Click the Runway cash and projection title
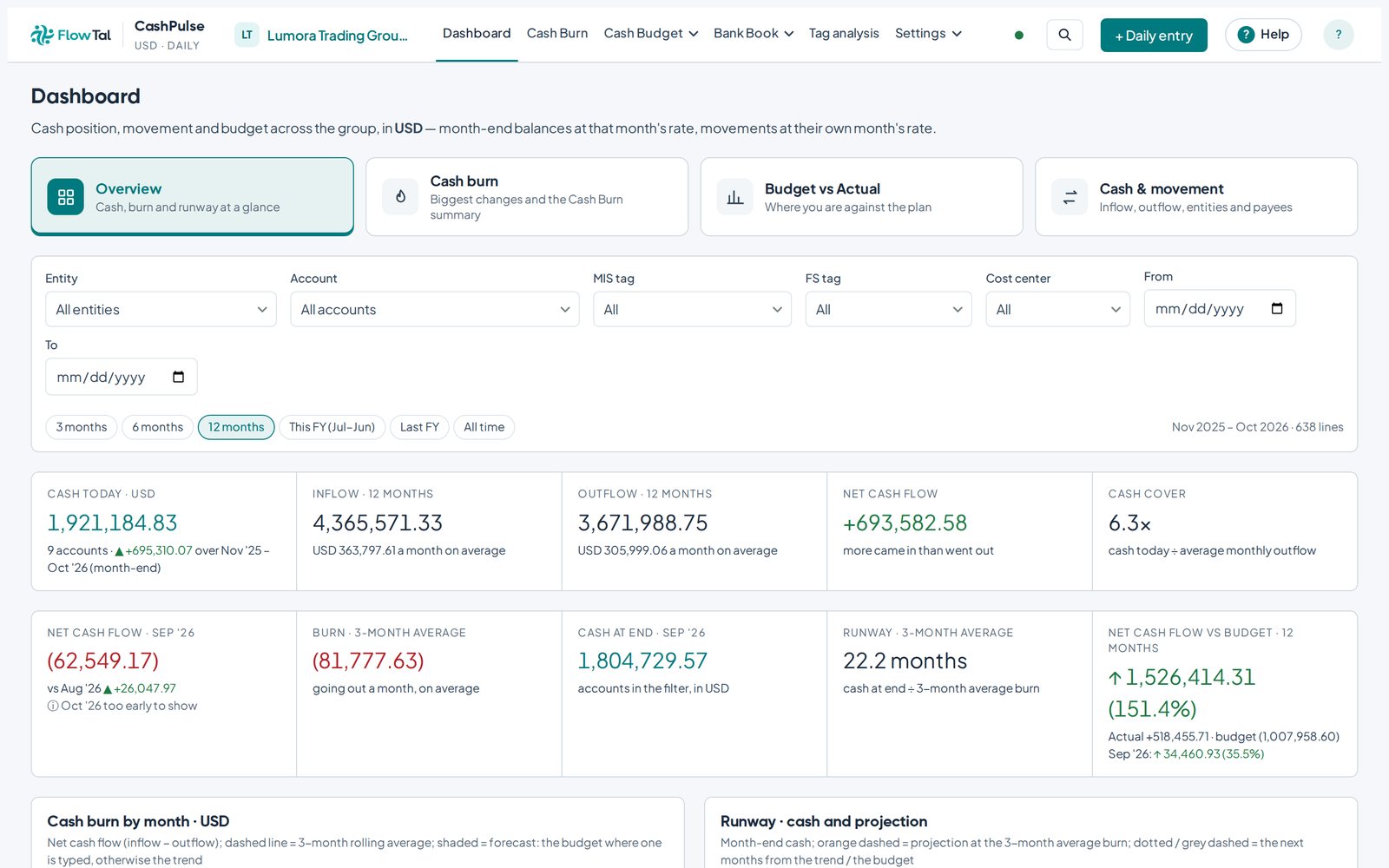This screenshot has width=1389, height=868. (x=824, y=821)
